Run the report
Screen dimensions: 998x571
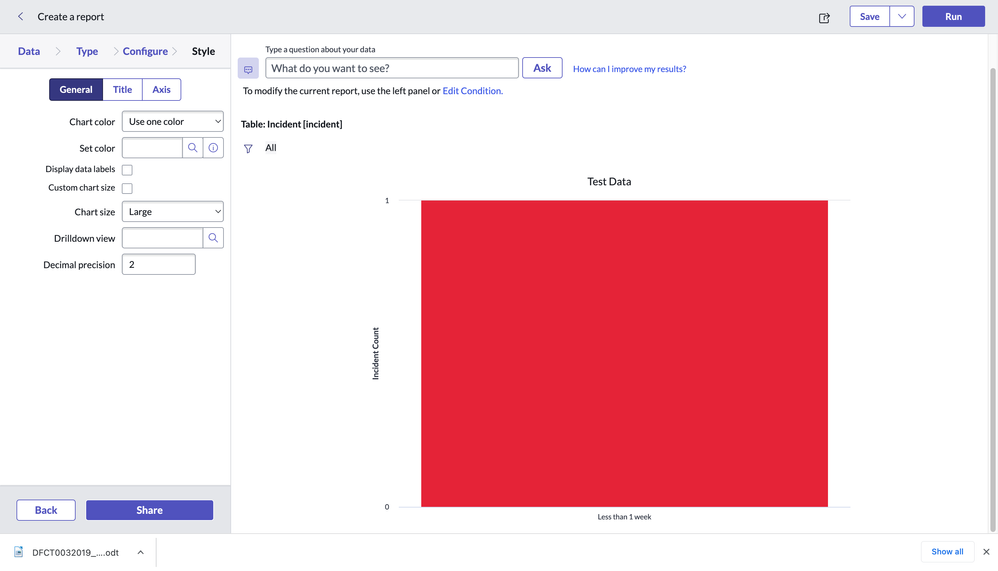(x=953, y=17)
